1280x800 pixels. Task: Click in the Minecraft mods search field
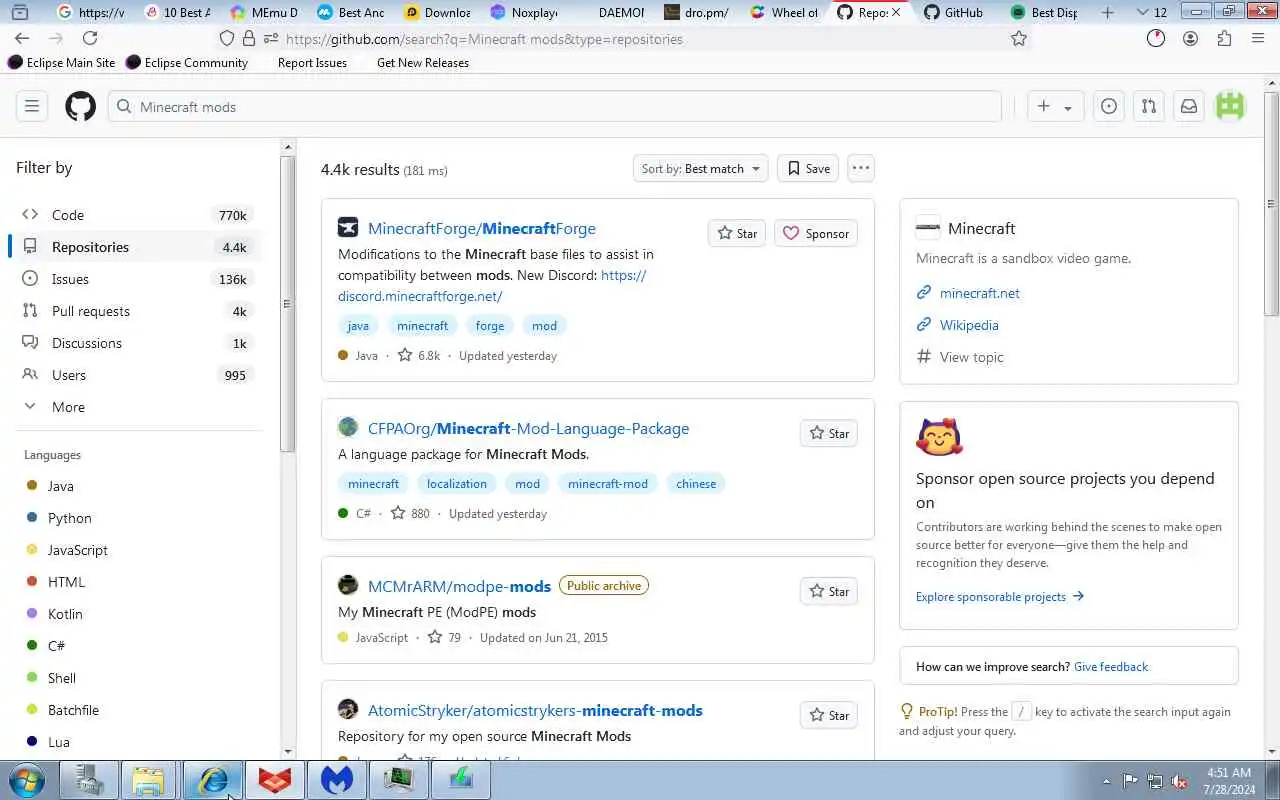click(x=555, y=106)
